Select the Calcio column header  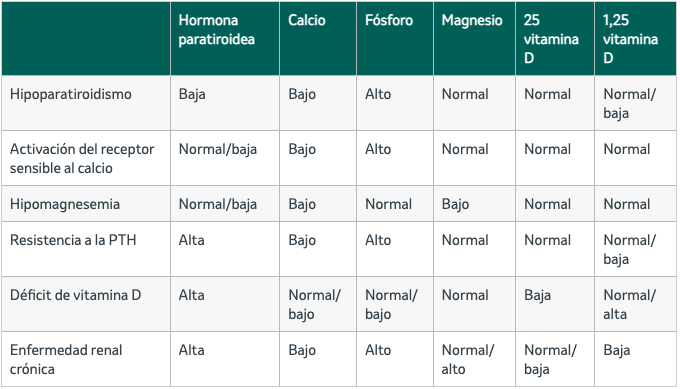tap(307, 20)
